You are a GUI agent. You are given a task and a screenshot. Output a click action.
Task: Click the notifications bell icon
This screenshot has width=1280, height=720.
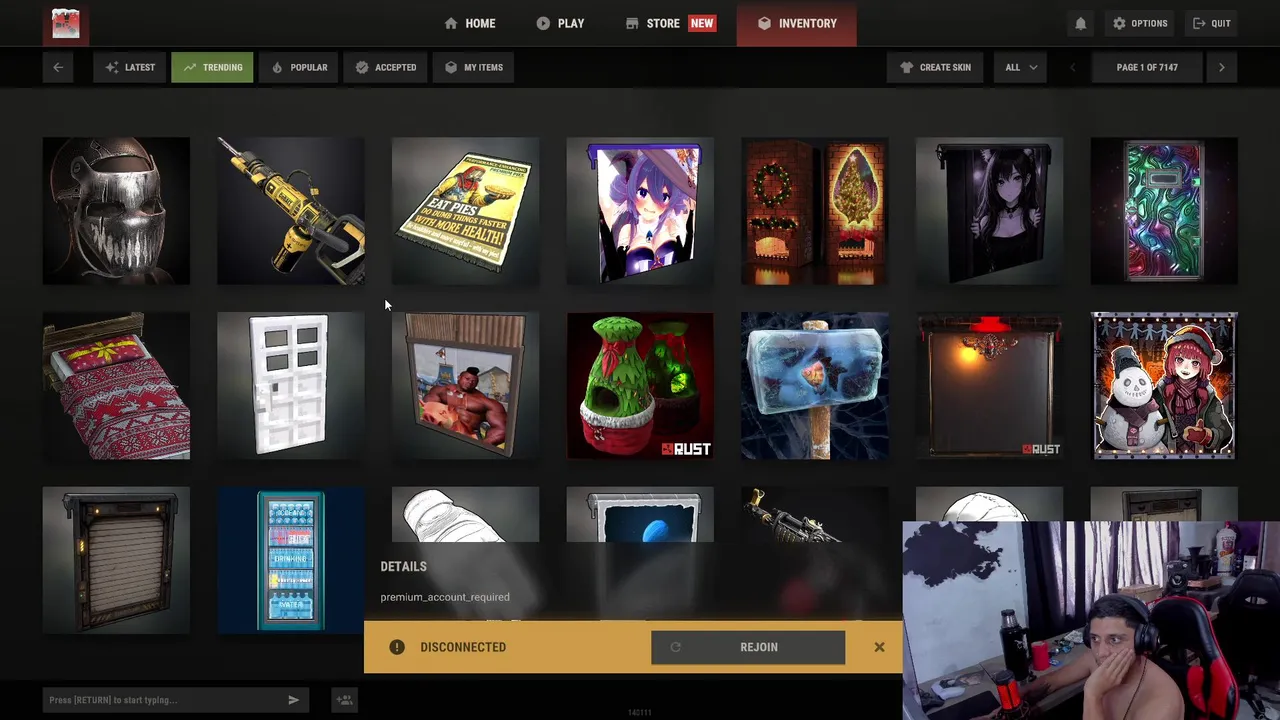pos(1080,23)
